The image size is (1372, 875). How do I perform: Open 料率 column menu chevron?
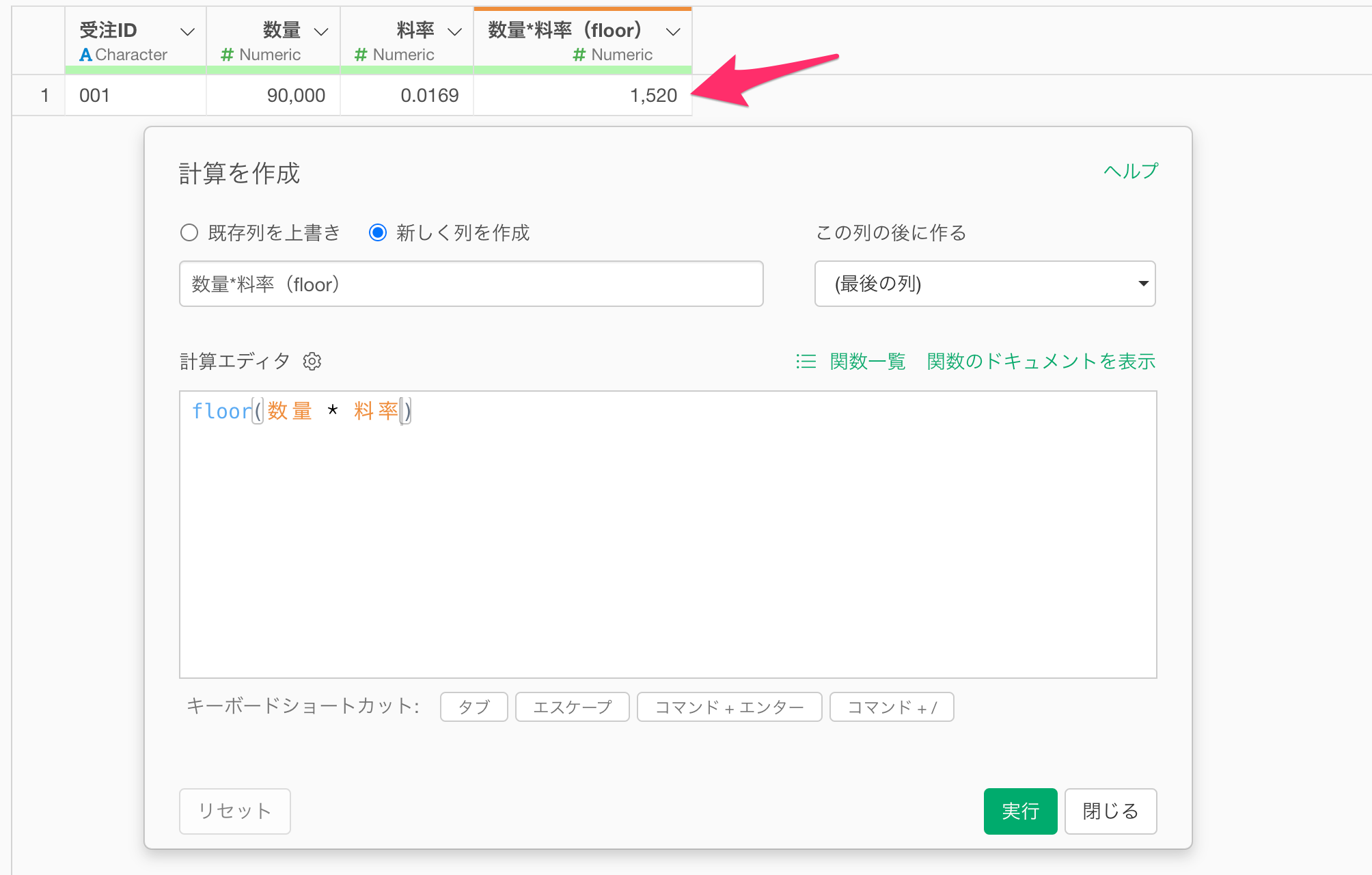point(454,31)
